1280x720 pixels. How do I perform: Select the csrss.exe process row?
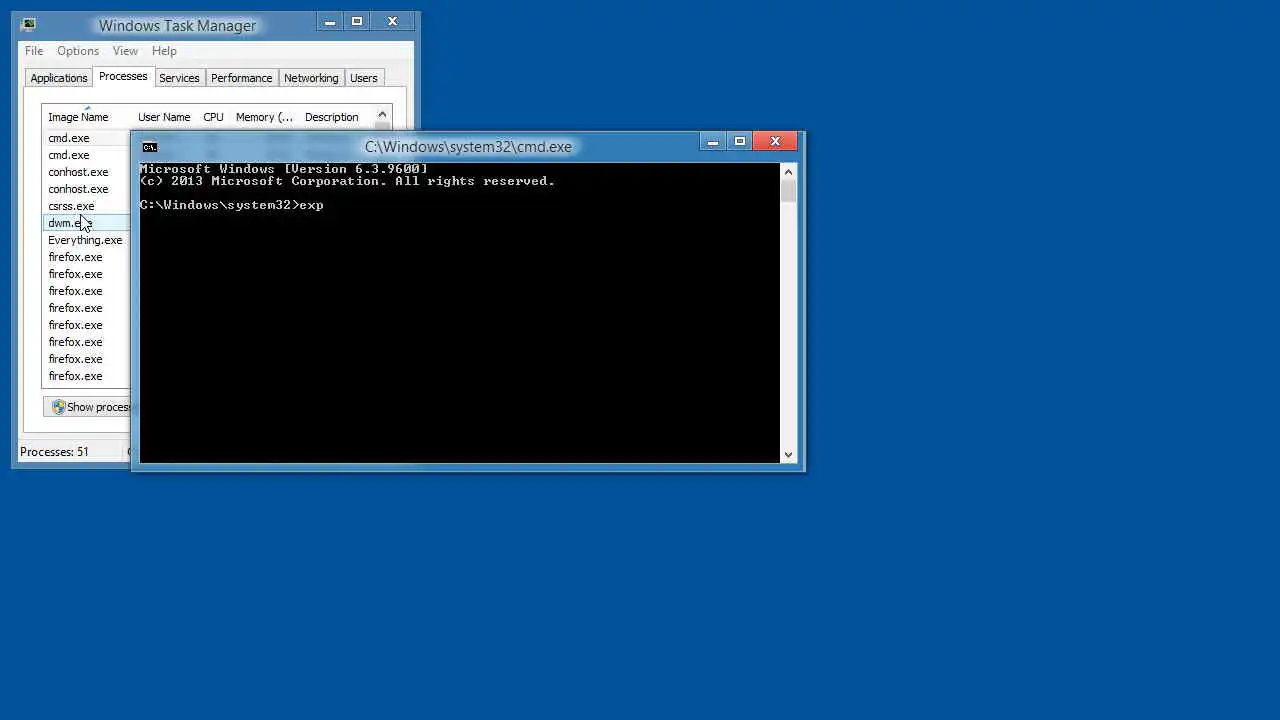86,206
